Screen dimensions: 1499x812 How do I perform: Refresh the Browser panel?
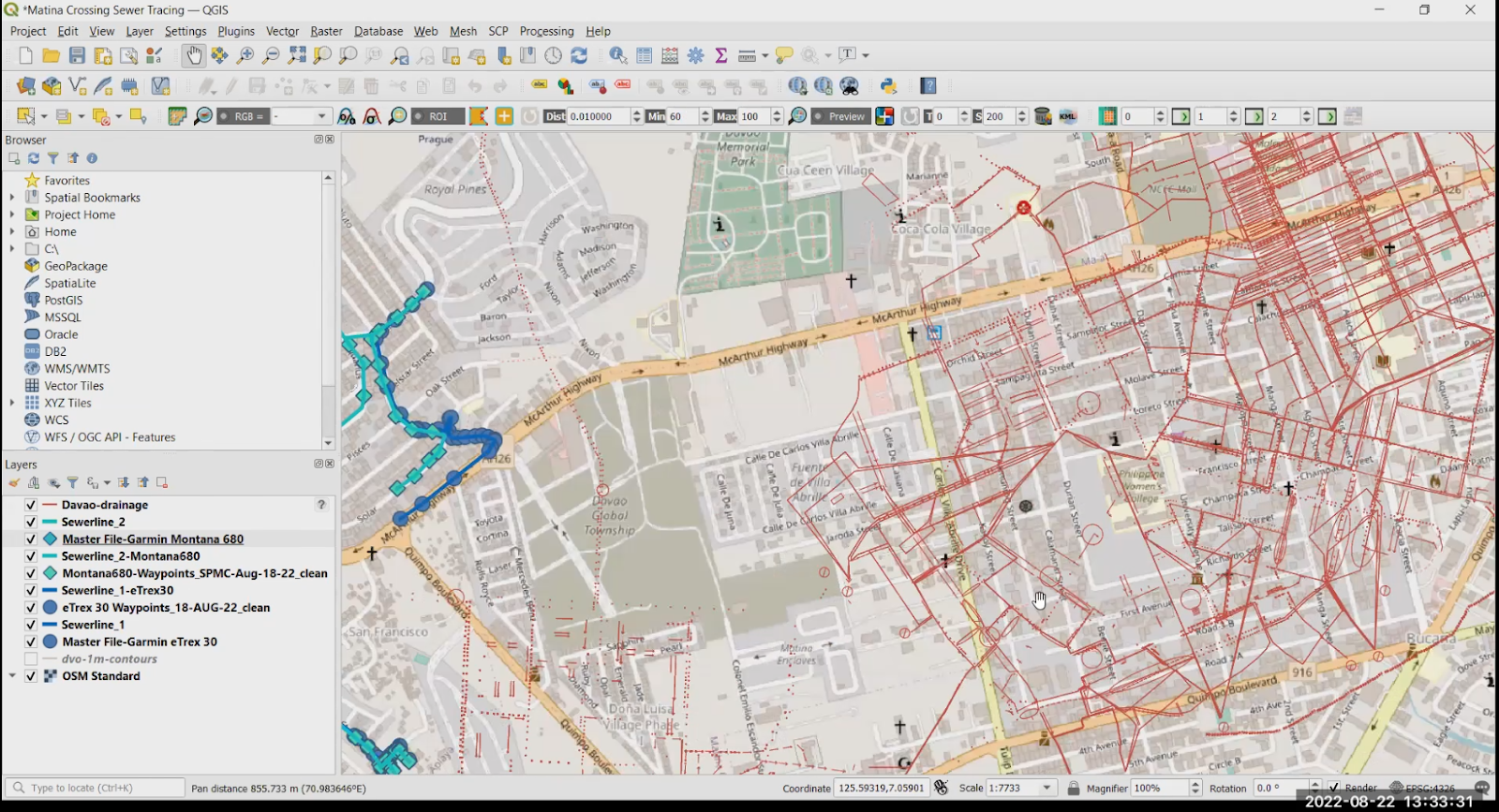pos(34,158)
